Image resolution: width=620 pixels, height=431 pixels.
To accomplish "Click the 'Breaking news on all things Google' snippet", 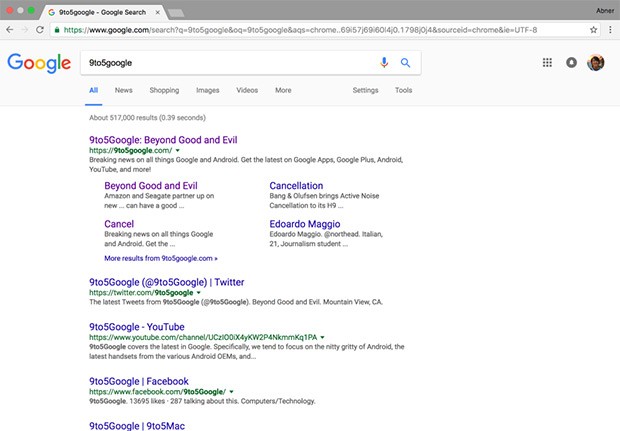I will coord(246,164).
